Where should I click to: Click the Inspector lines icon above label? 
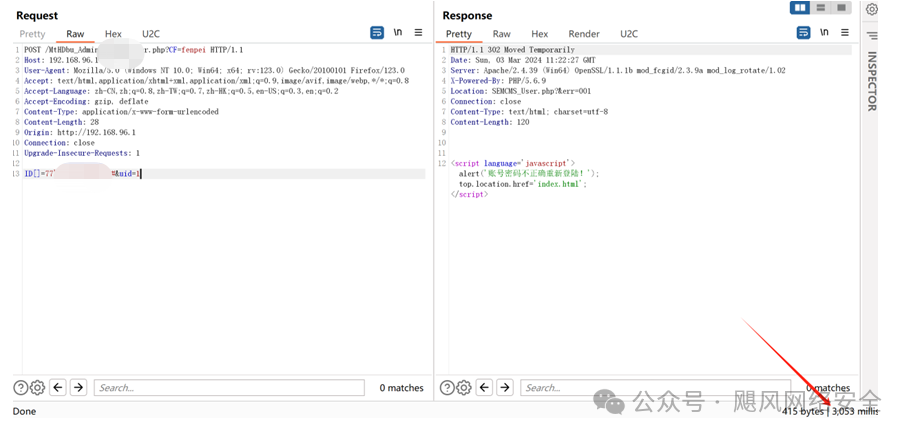click(x=872, y=36)
